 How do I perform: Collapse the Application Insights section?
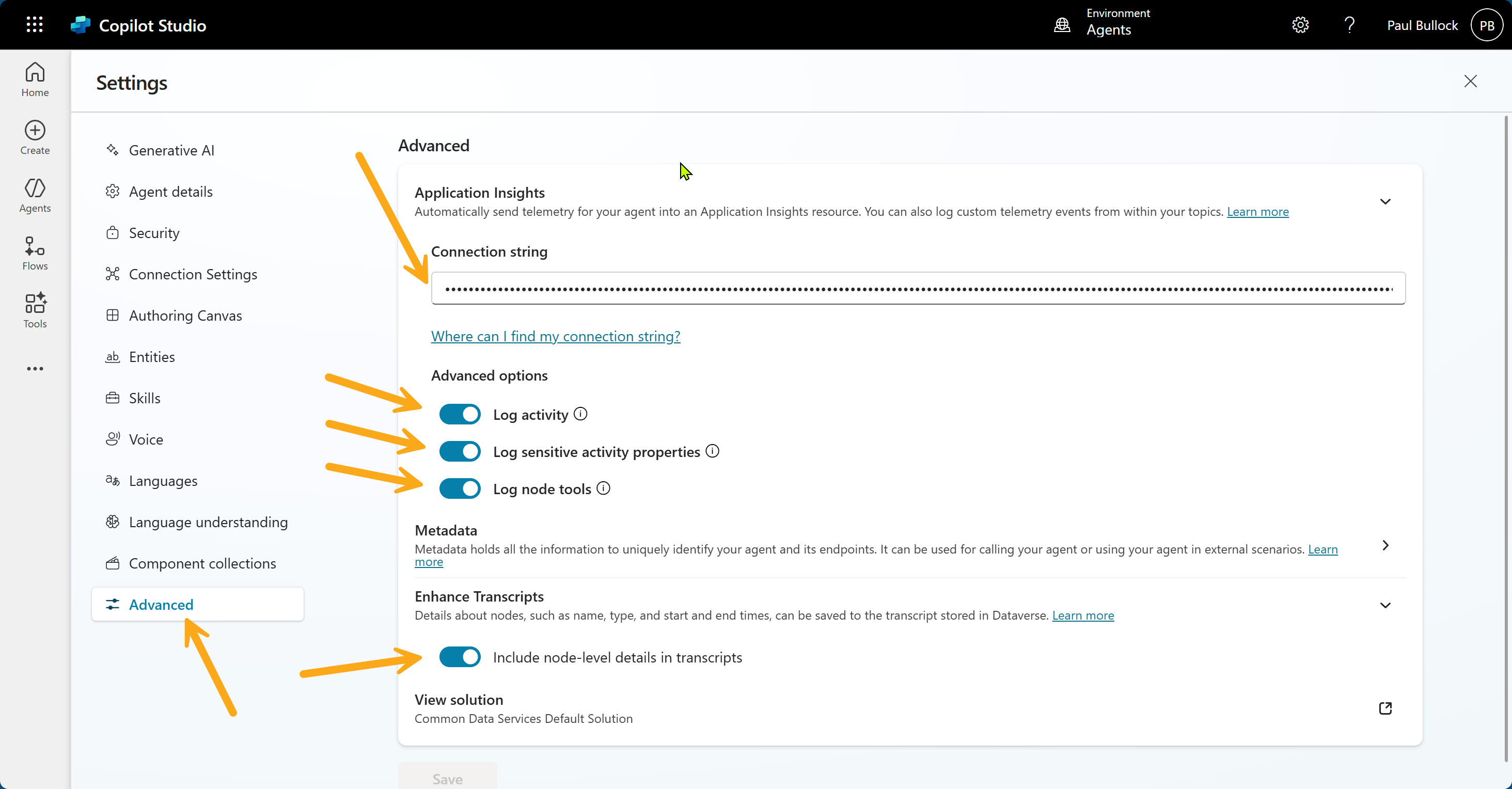tap(1385, 201)
